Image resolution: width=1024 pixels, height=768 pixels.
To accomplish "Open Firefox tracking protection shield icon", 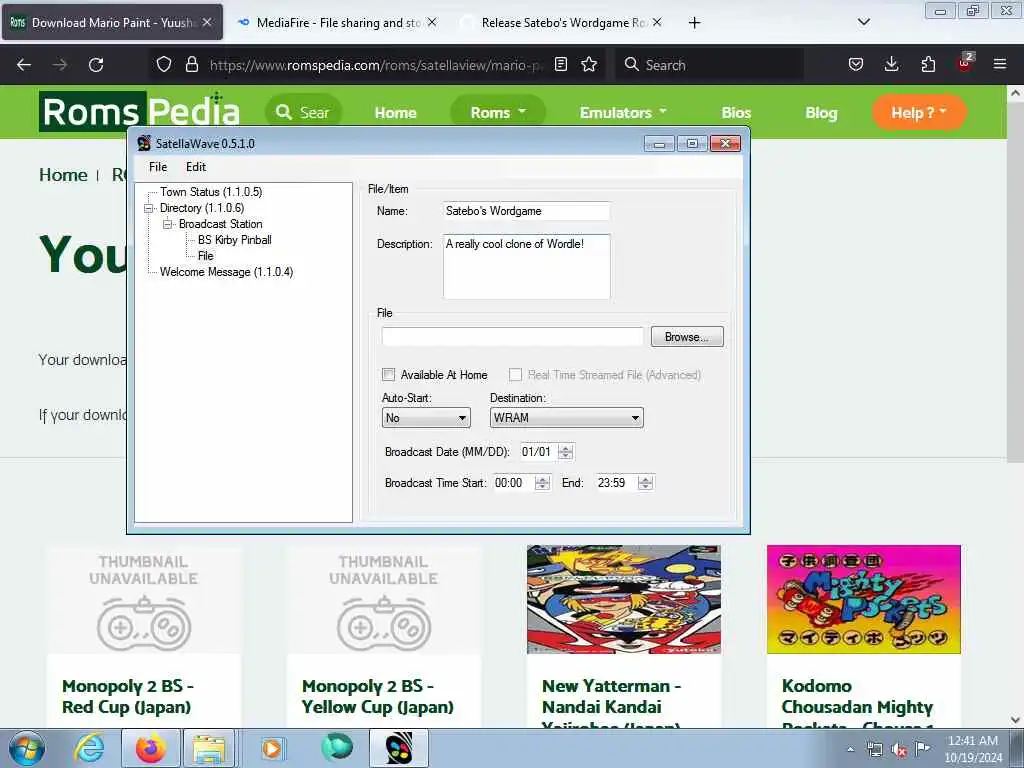I will (164, 64).
